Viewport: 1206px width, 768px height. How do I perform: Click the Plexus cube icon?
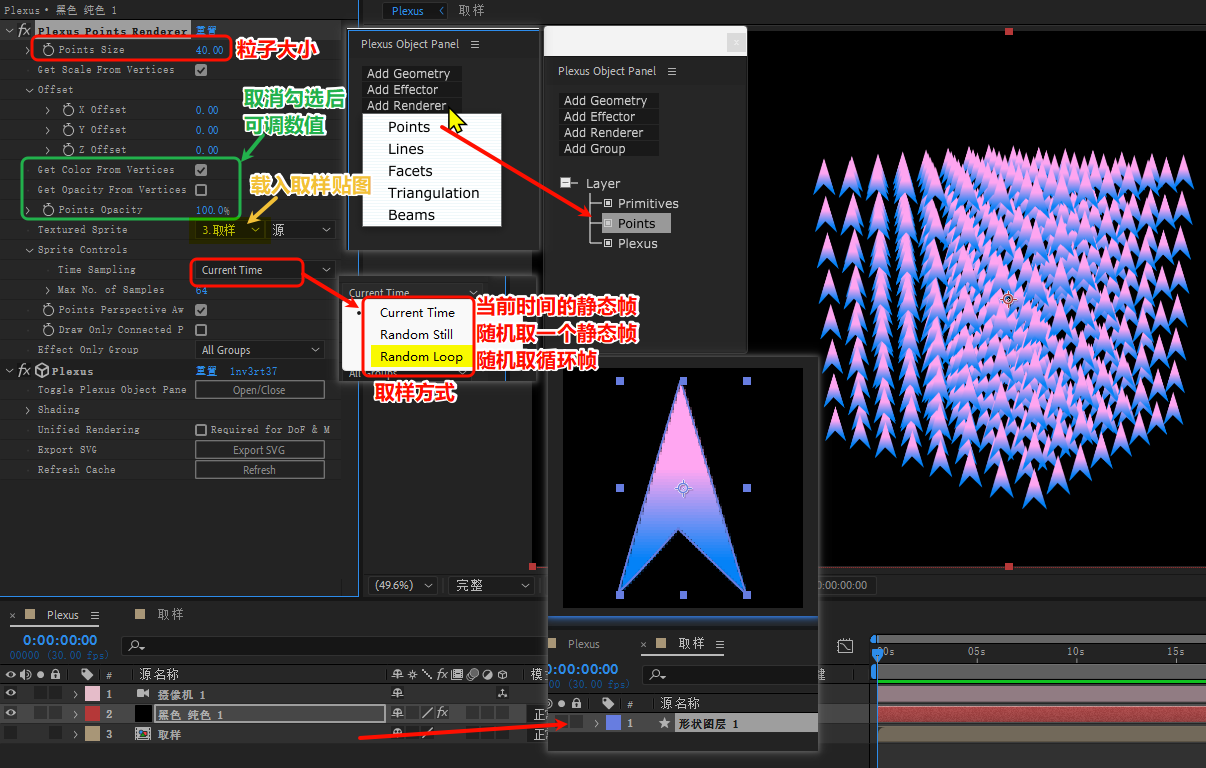point(42,371)
